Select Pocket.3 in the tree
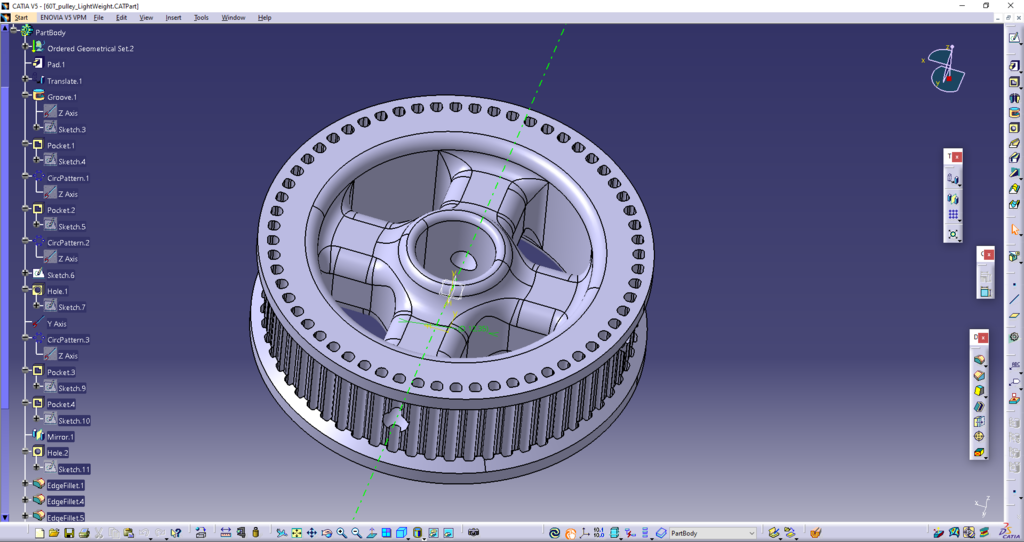1024x542 pixels. point(61,372)
